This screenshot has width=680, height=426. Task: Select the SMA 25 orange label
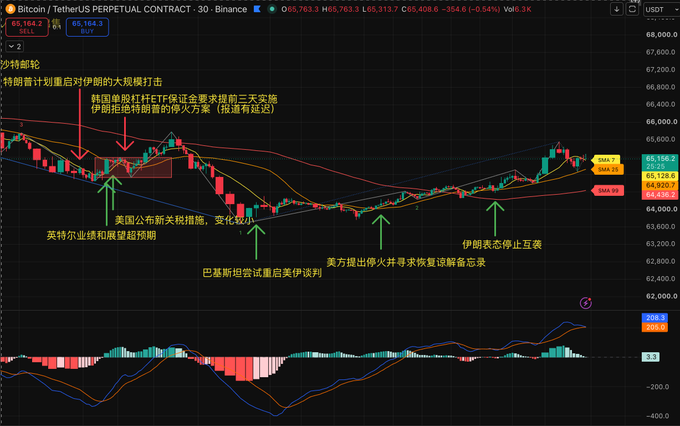point(608,170)
